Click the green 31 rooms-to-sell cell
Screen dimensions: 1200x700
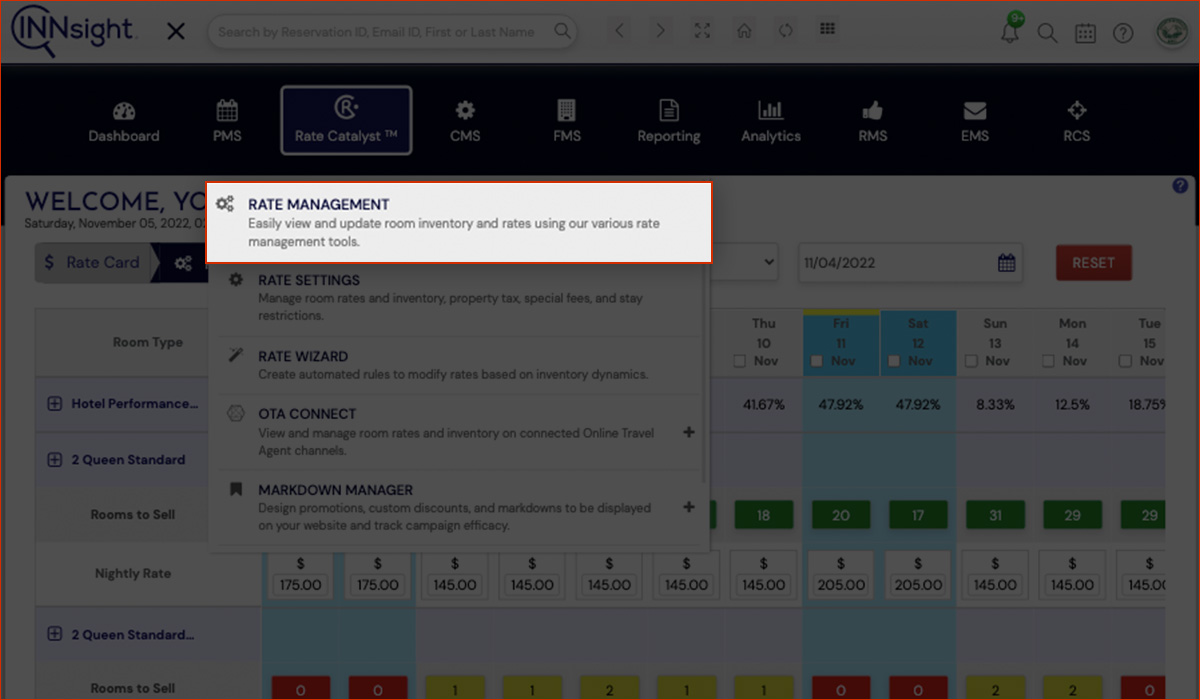click(995, 515)
